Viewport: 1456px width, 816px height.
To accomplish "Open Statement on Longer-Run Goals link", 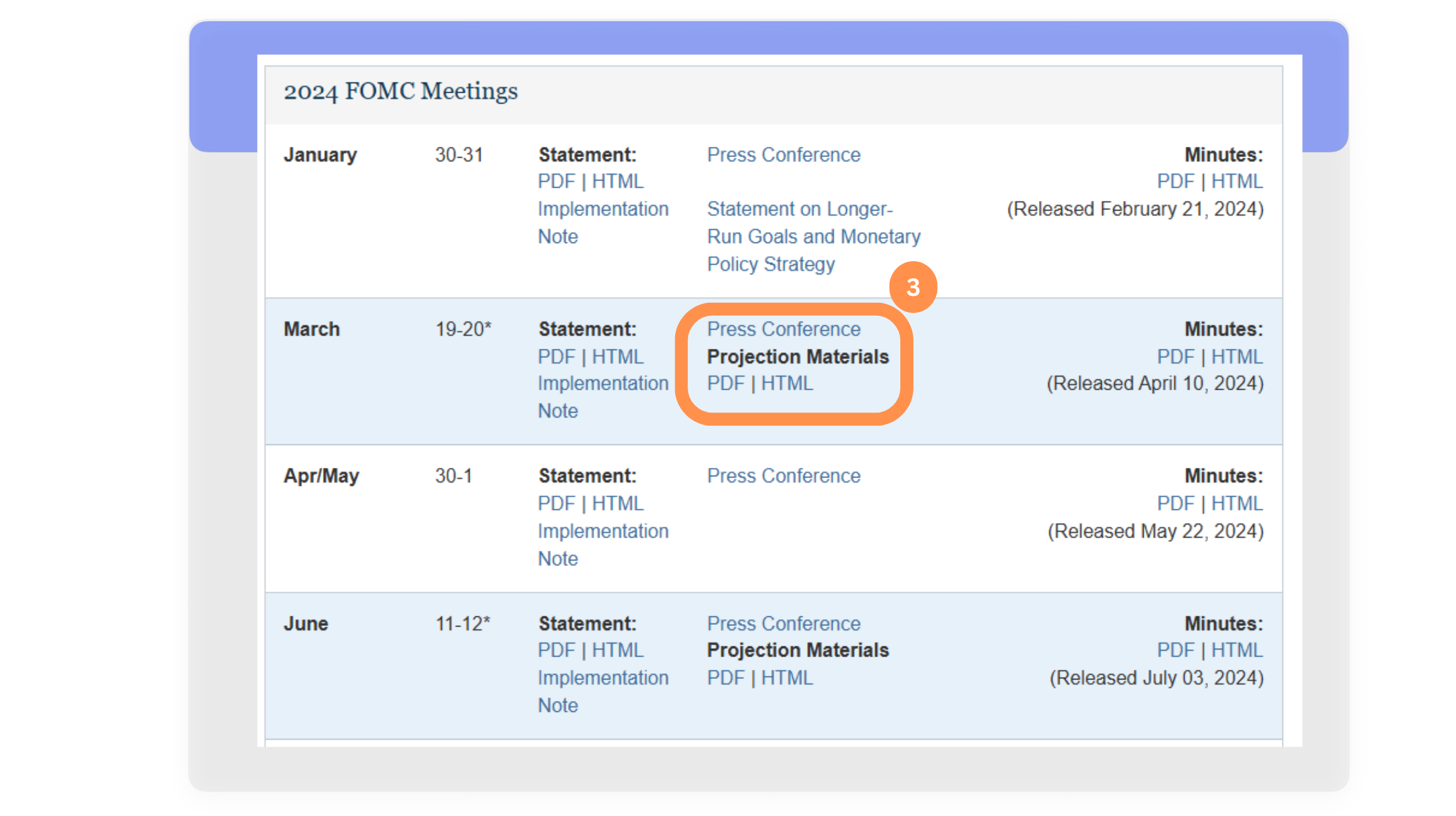I will tap(813, 237).
